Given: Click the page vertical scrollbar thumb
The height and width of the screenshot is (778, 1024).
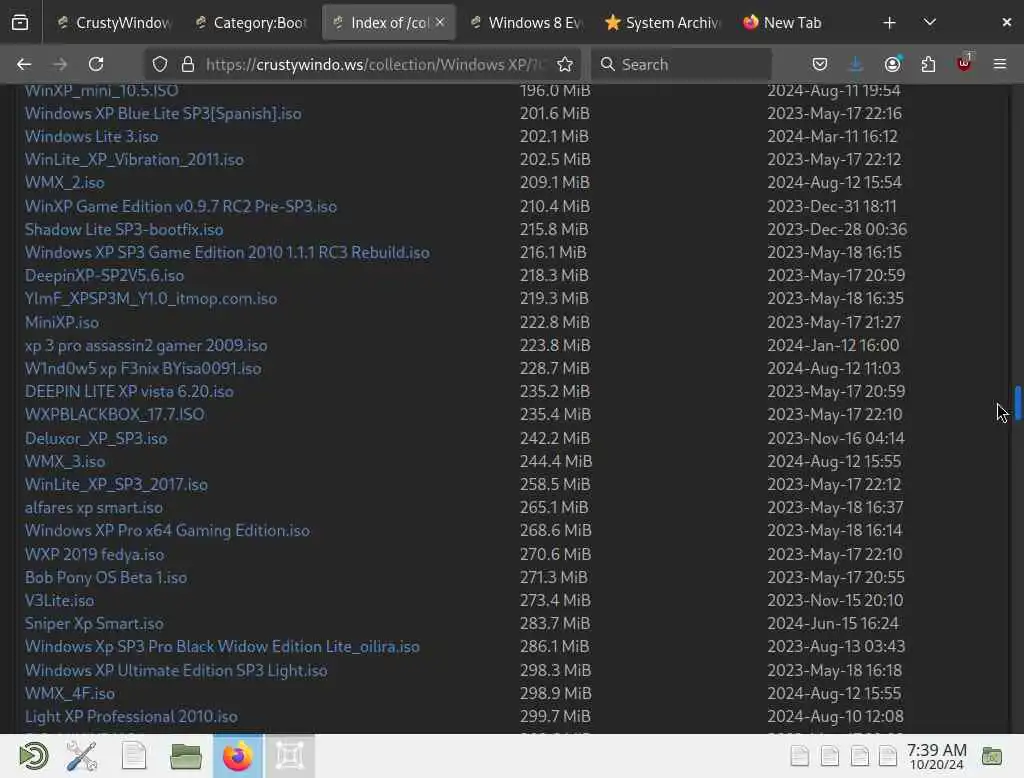Looking at the screenshot, I should coord(1017,404).
